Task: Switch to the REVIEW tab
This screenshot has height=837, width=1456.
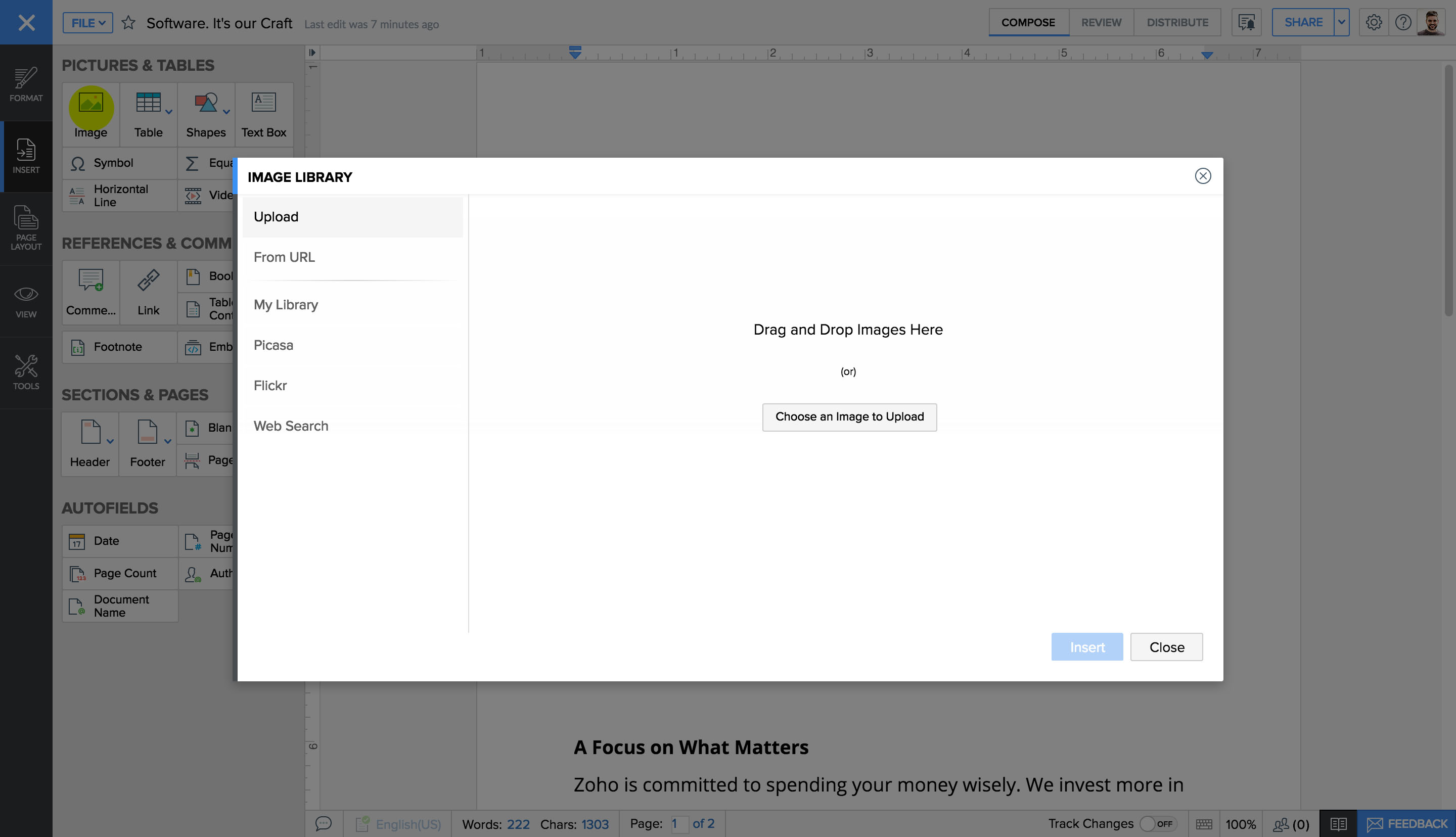Action: 1101,22
